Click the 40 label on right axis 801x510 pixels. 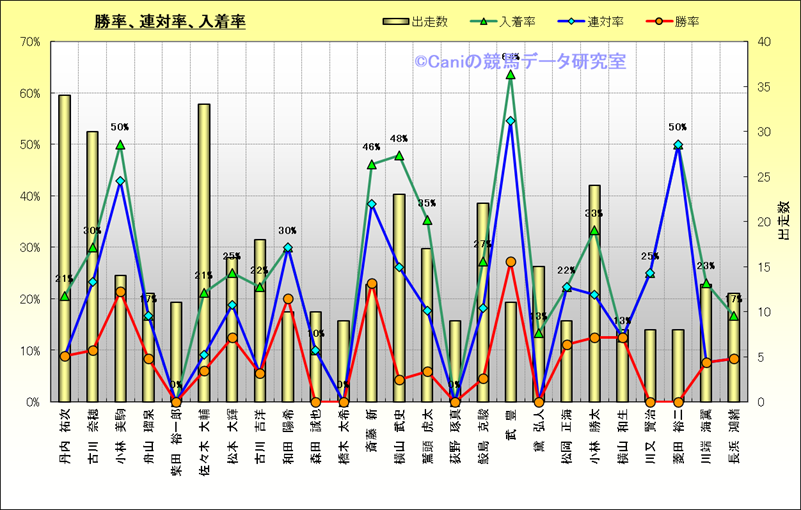[x=762, y=42]
